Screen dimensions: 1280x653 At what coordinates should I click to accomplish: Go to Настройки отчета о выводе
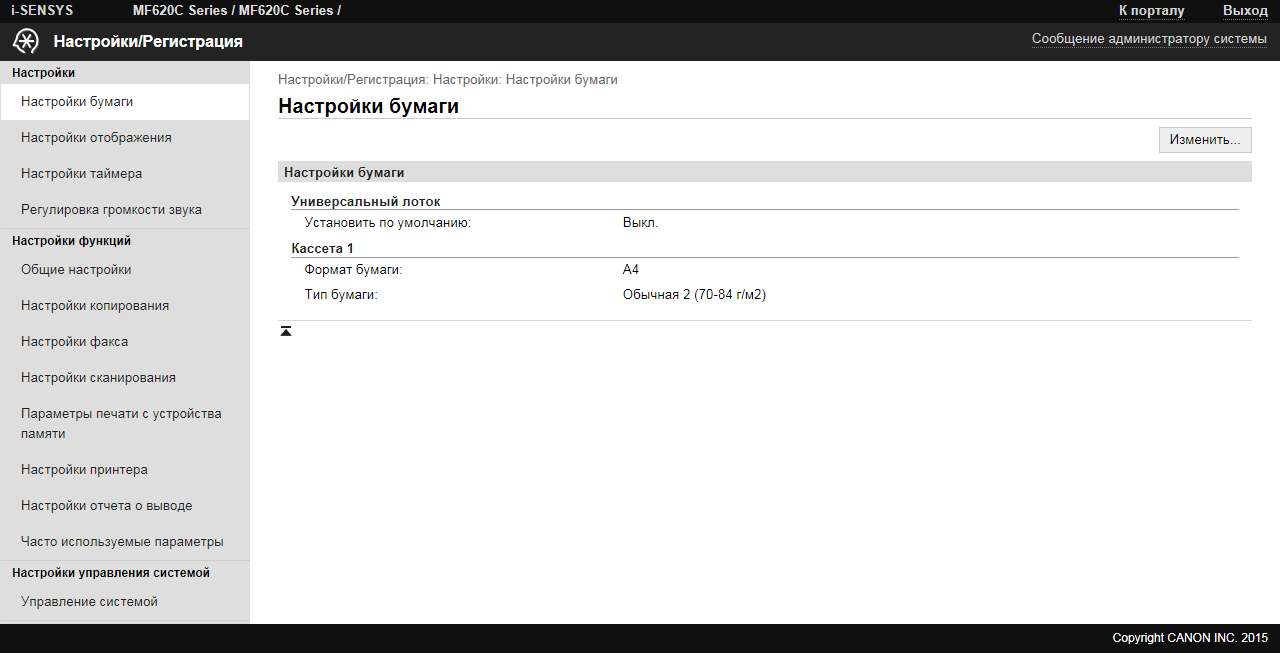[106, 506]
